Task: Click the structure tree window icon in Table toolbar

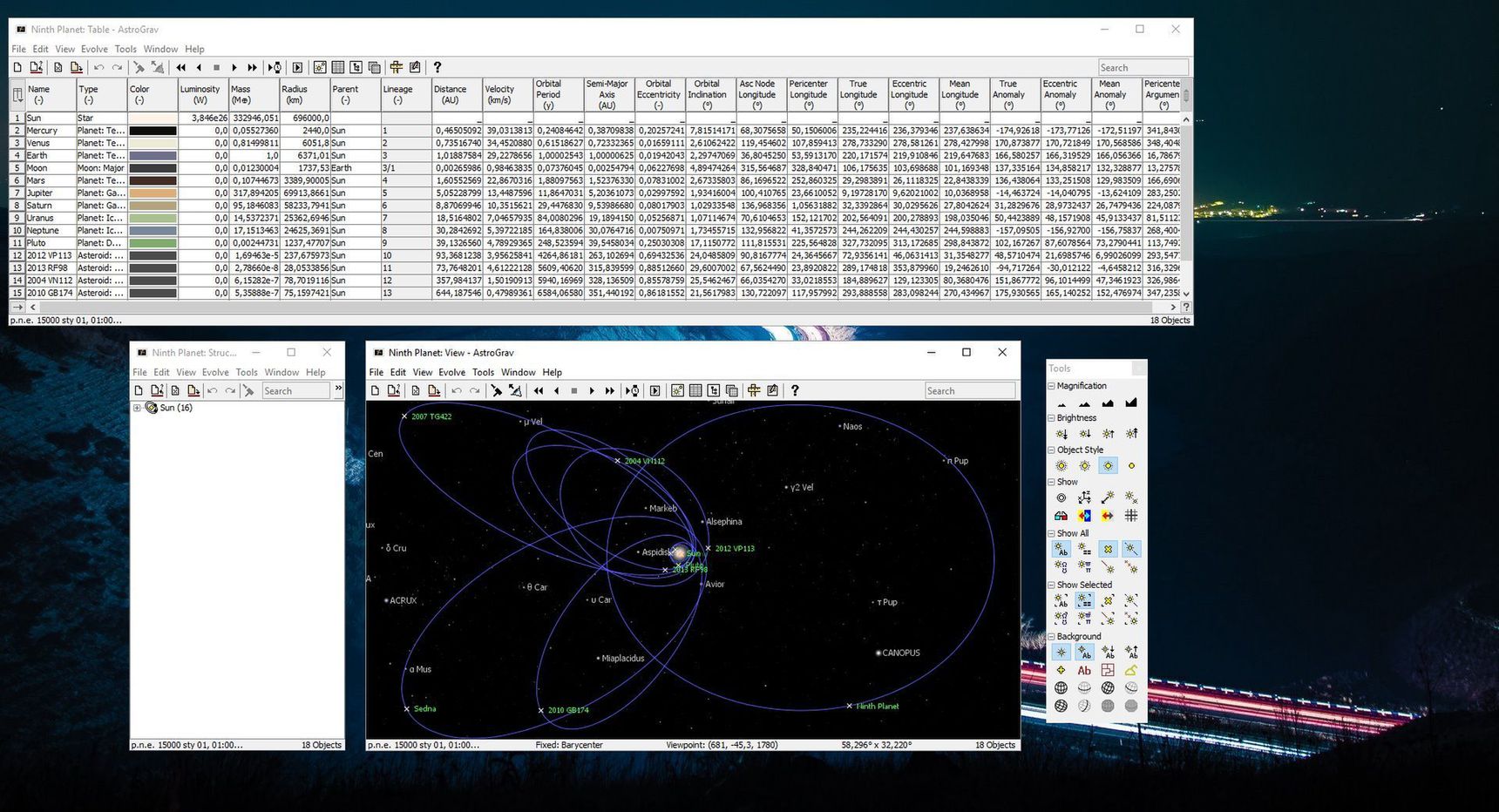Action: (356, 67)
